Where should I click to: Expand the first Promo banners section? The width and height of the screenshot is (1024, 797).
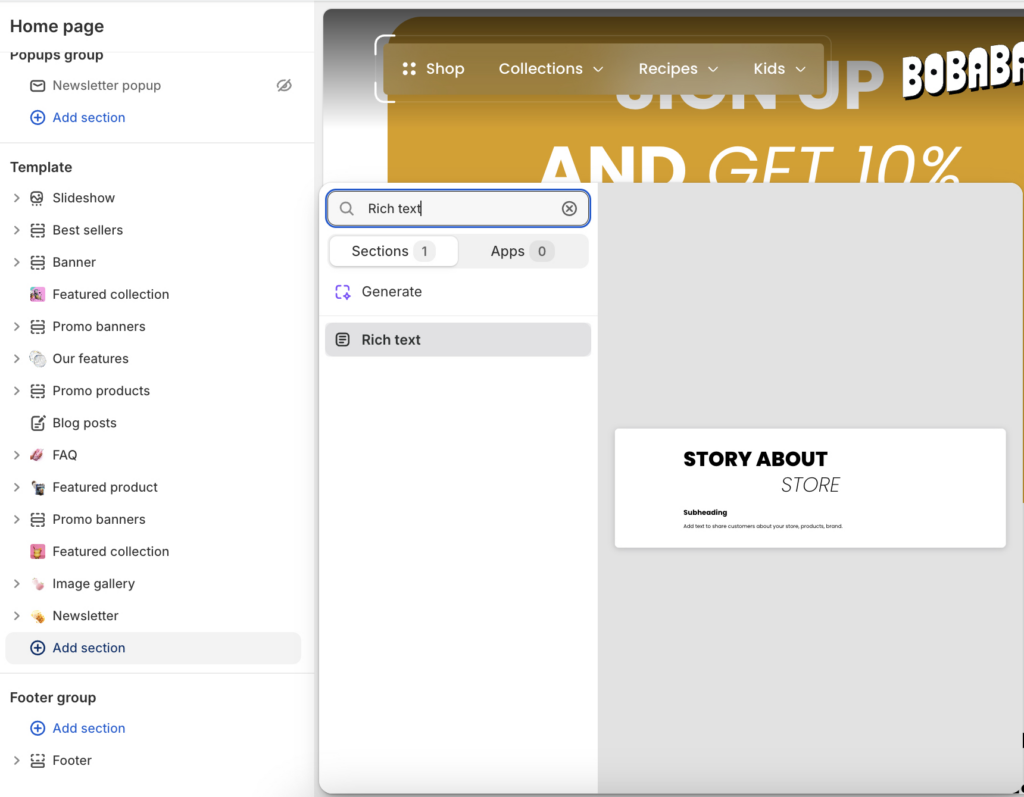tap(17, 327)
